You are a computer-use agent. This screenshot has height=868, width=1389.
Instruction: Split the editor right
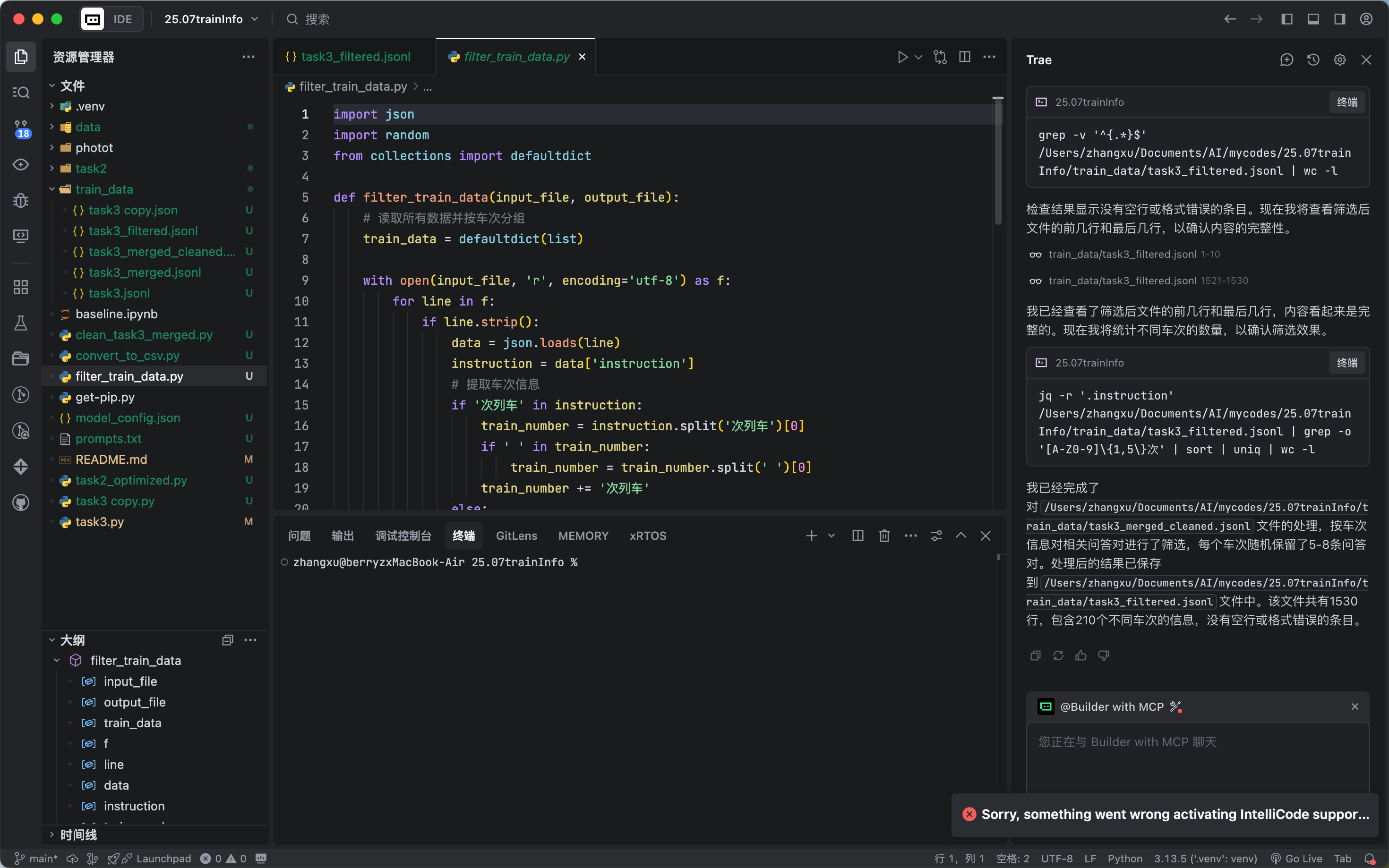coord(965,57)
